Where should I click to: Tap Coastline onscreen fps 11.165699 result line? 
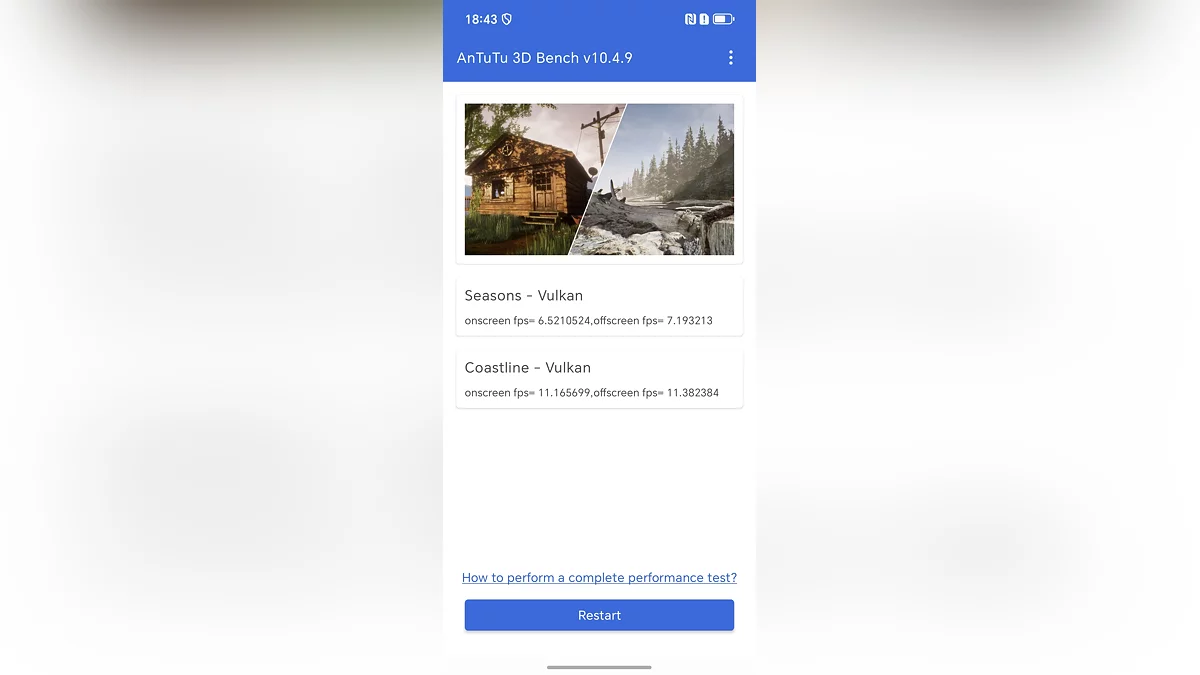592,393
